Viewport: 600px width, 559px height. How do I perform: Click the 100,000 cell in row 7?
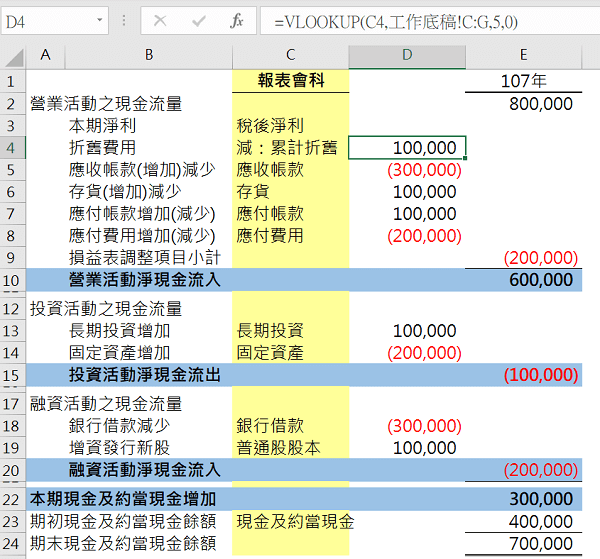point(407,214)
